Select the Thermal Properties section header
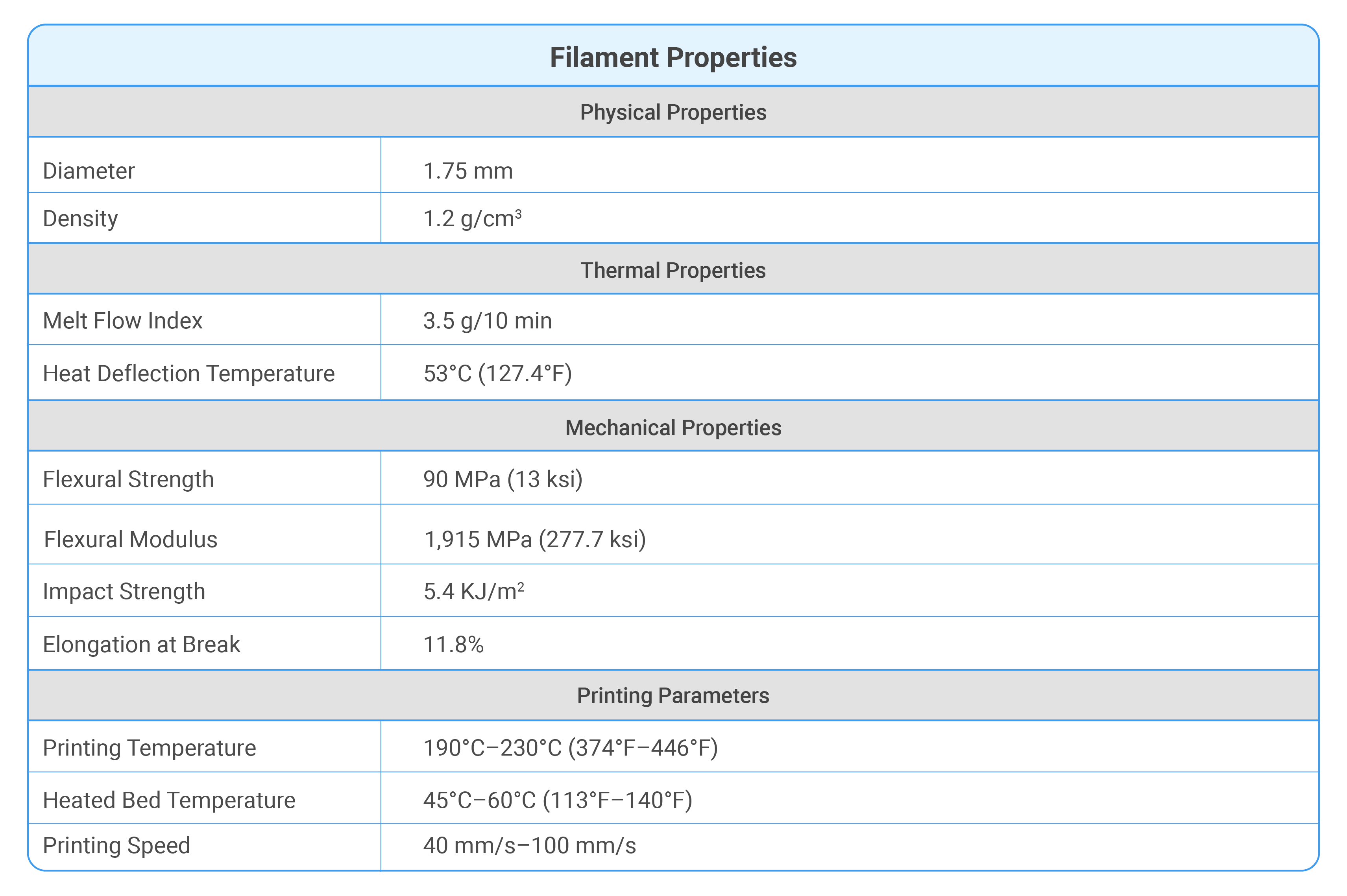 (x=673, y=270)
